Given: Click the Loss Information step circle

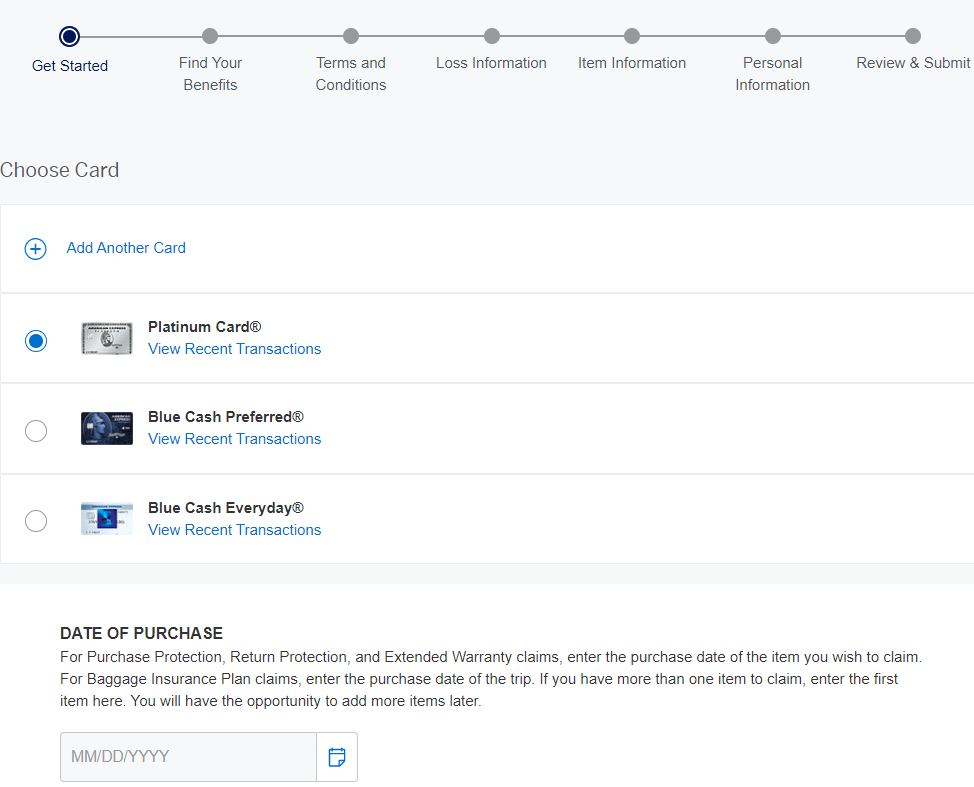Looking at the screenshot, I should pyautogui.click(x=492, y=36).
